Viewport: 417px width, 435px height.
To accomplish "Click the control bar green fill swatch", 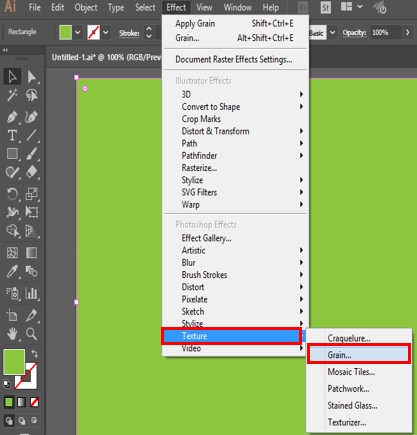I will (65, 33).
